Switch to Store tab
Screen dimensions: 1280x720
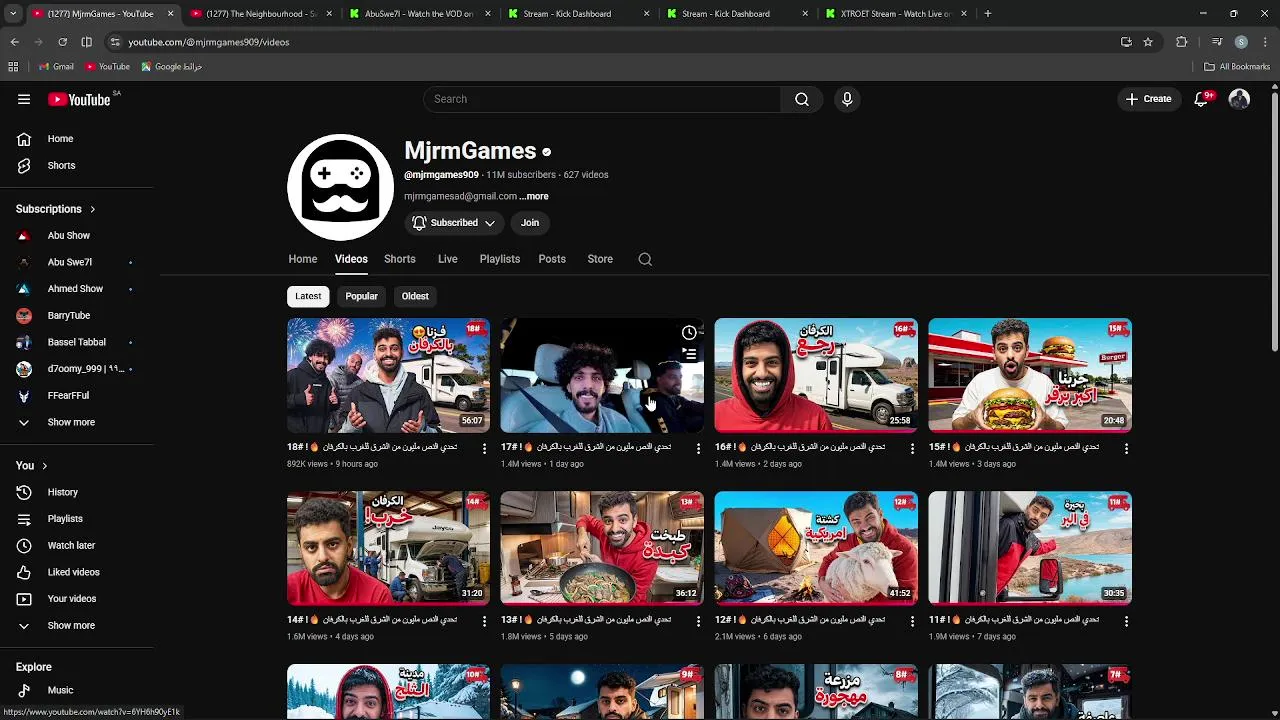click(x=600, y=259)
